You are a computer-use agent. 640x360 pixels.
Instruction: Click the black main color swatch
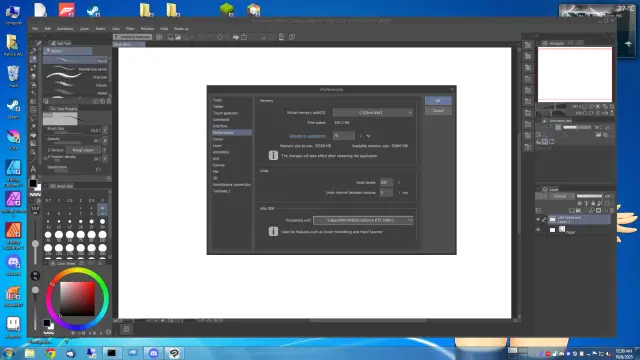[33, 184]
